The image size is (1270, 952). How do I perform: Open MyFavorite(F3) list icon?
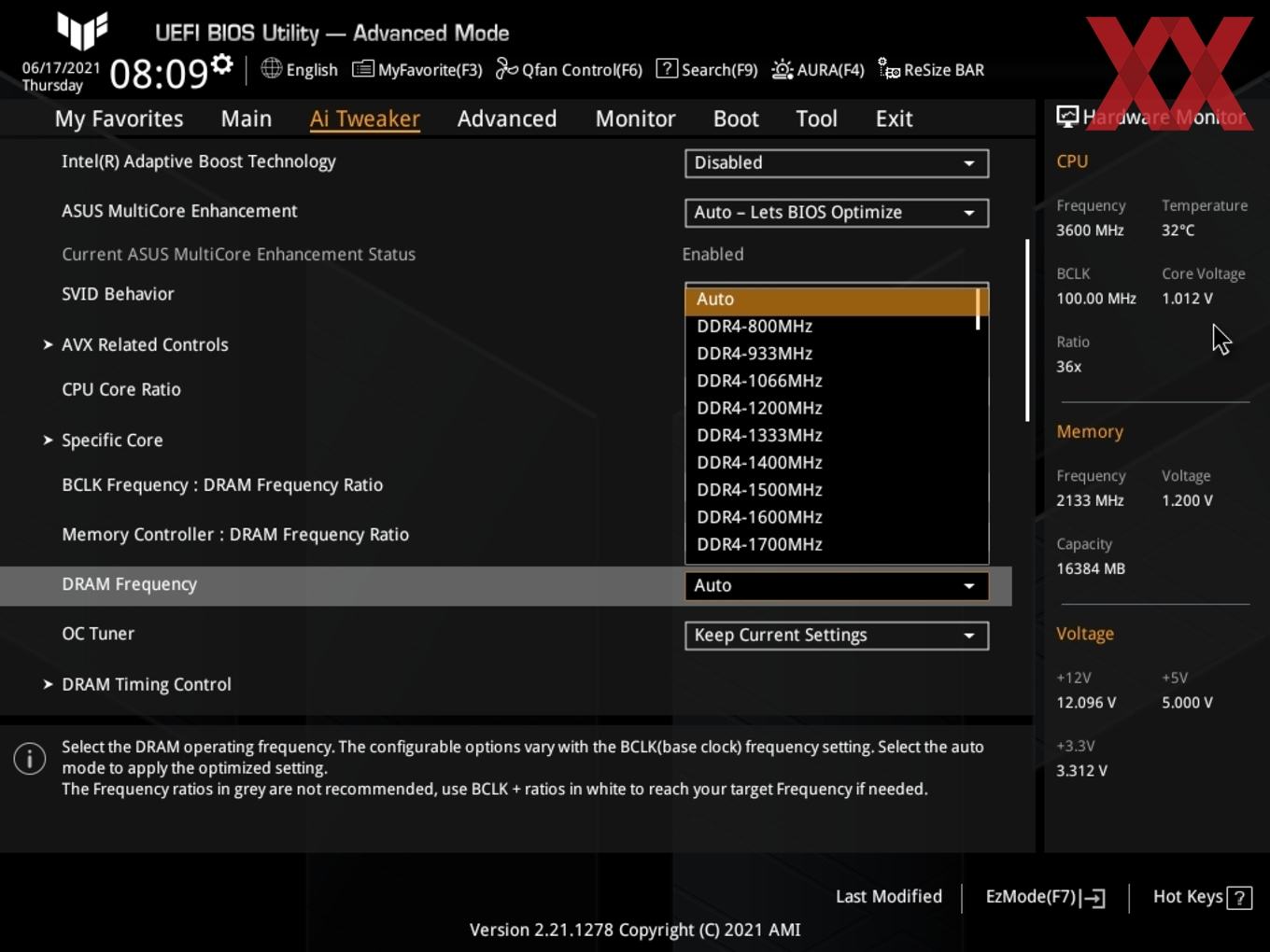[x=362, y=69]
